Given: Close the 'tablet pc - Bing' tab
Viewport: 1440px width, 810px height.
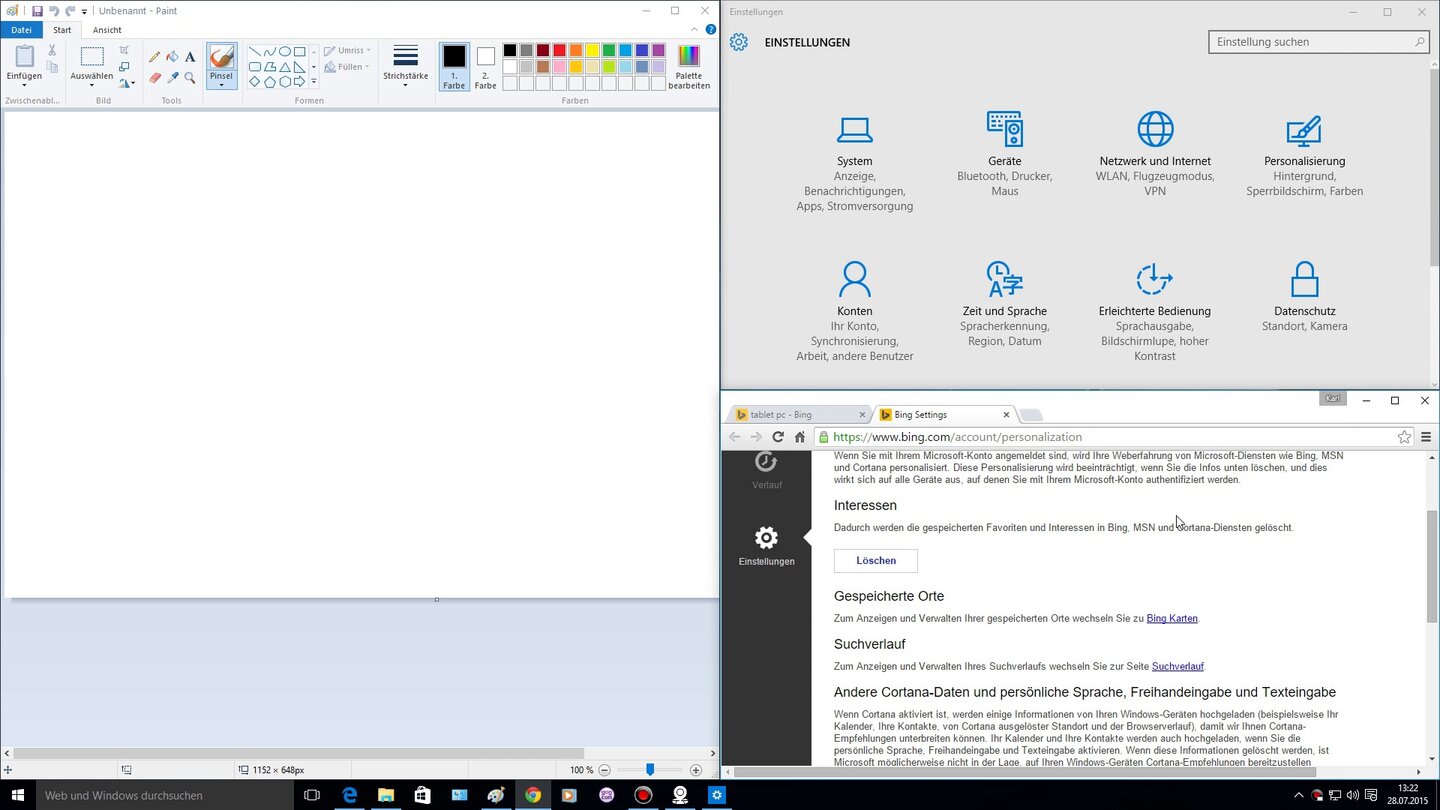Looking at the screenshot, I should 862,414.
